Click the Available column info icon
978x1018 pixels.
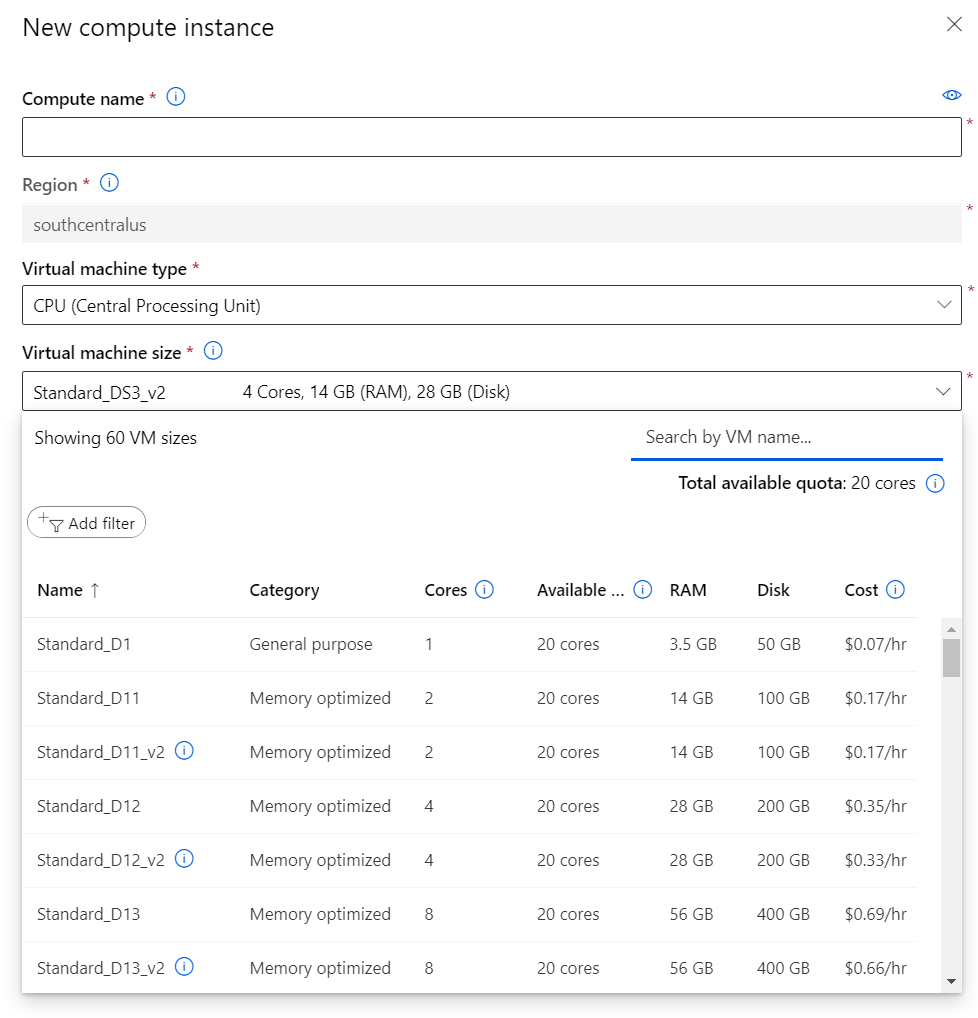[x=642, y=589]
